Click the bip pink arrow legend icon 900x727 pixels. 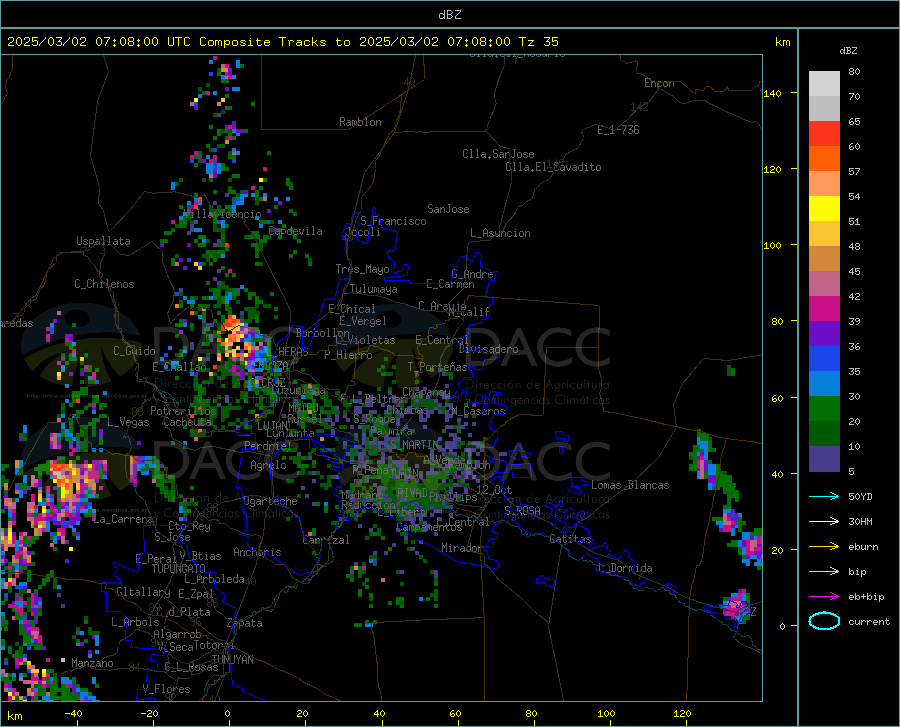824,572
